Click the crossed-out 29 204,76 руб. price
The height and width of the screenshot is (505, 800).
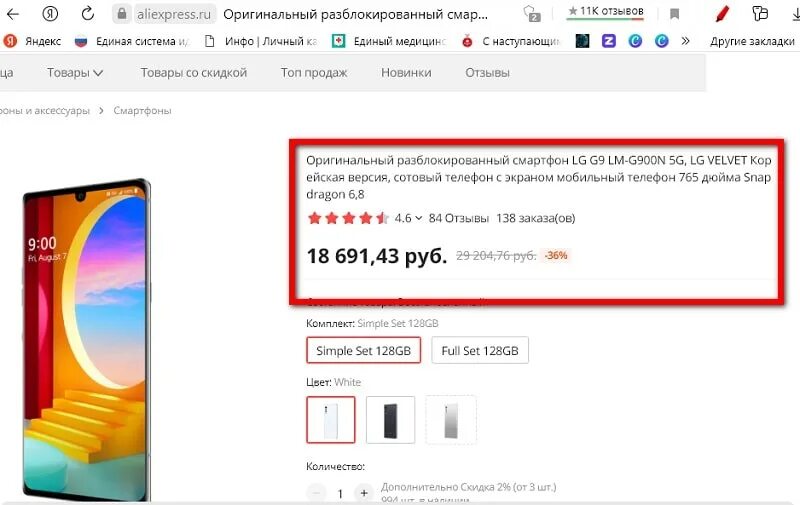tap(496, 256)
